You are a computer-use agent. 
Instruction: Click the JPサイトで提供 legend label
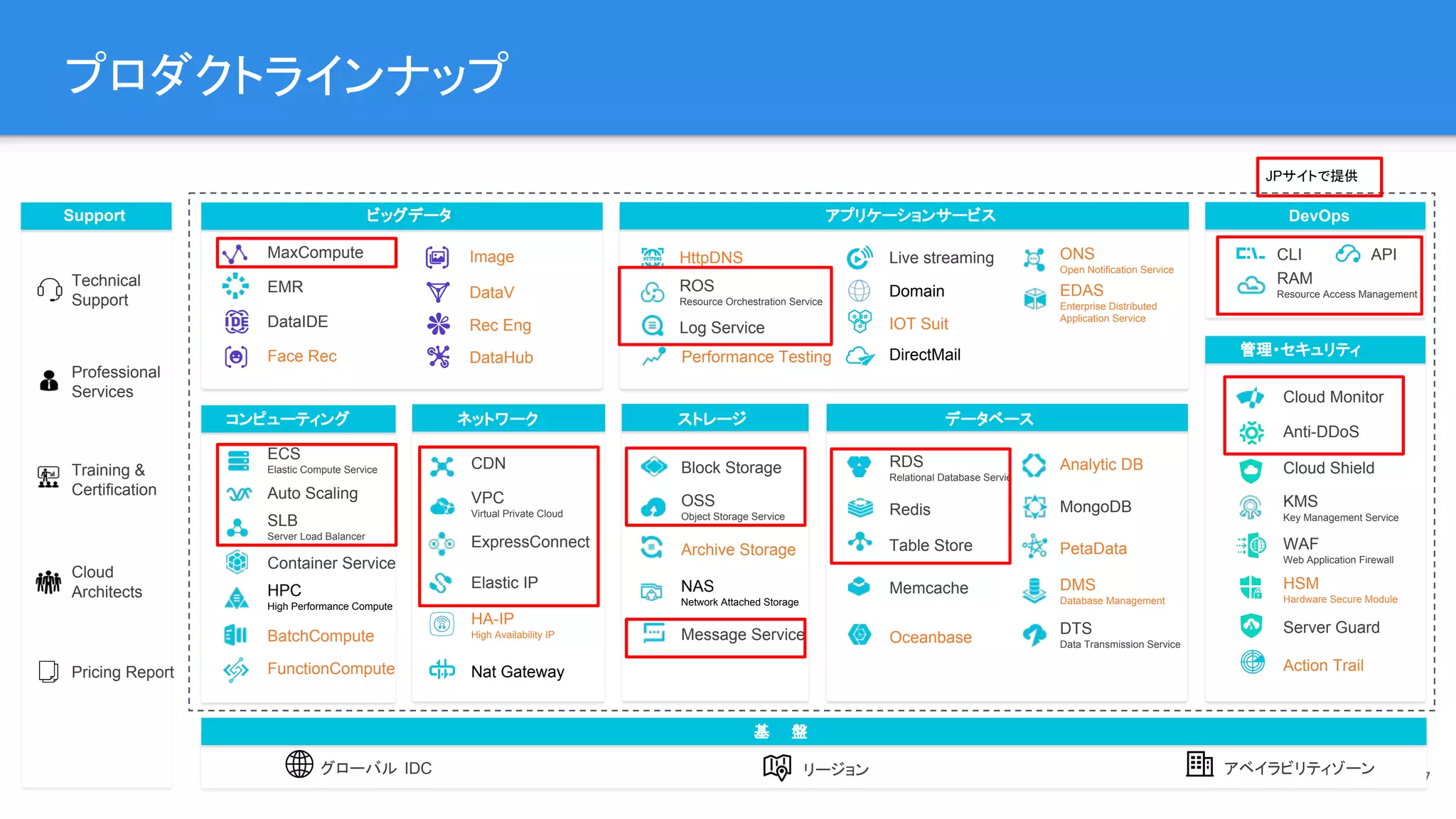(1312, 176)
